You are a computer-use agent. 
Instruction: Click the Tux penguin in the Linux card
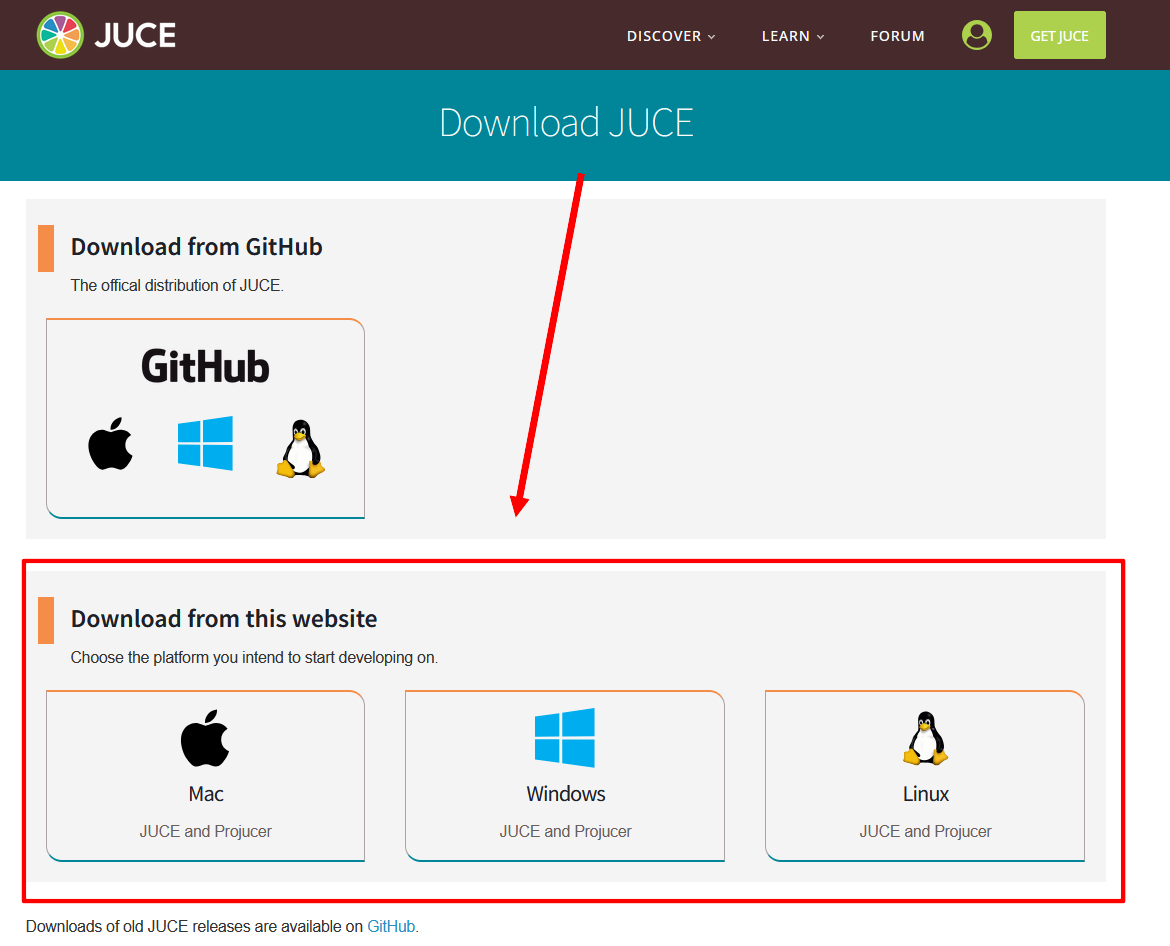(x=925, y=738)
